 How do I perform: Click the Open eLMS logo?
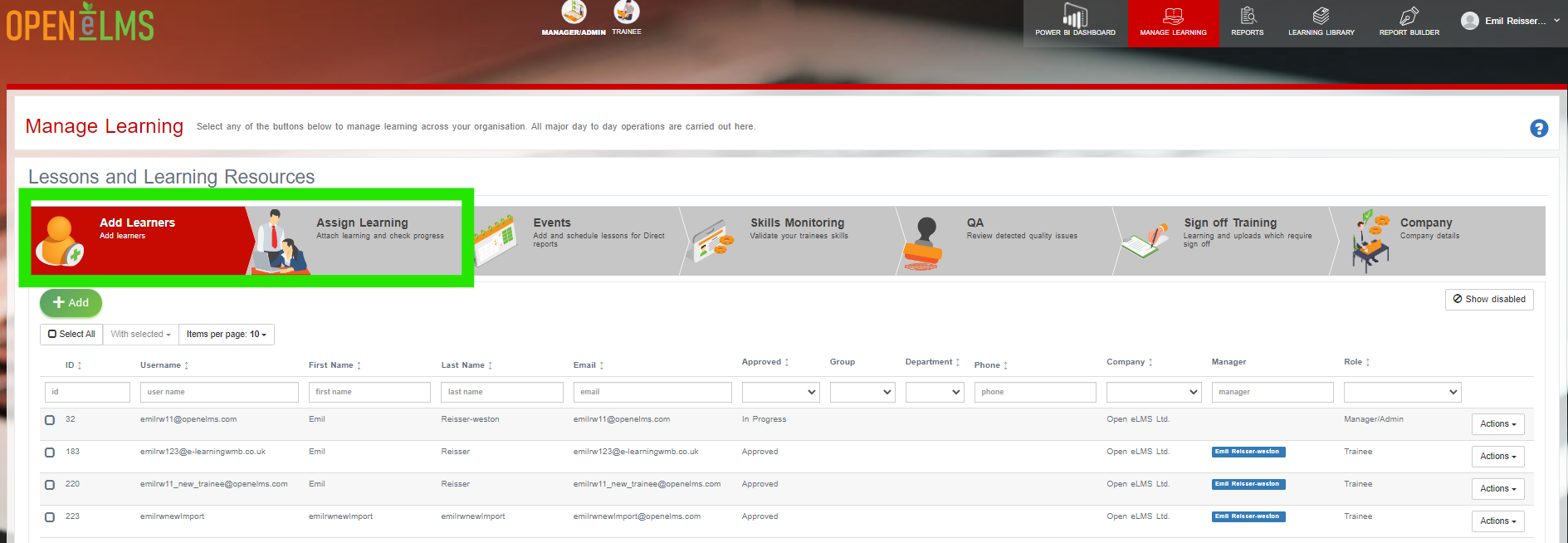coord(81,22)
